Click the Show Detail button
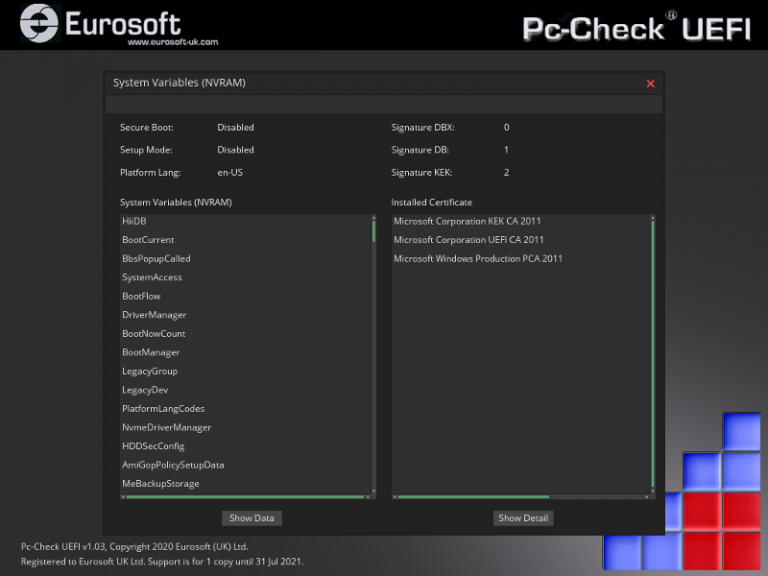Screen dimensions: 768x576 point(523,518)
